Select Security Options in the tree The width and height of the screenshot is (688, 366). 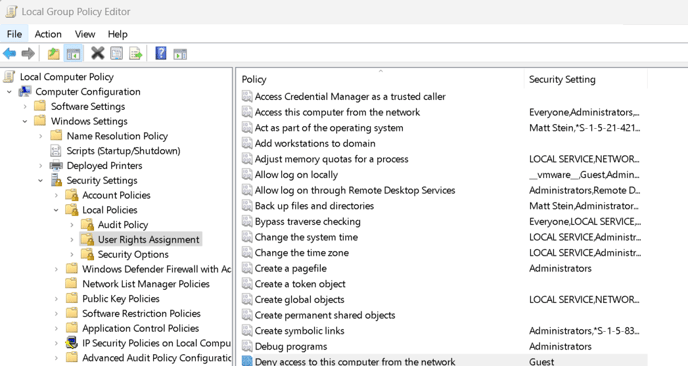pos(133,255)
